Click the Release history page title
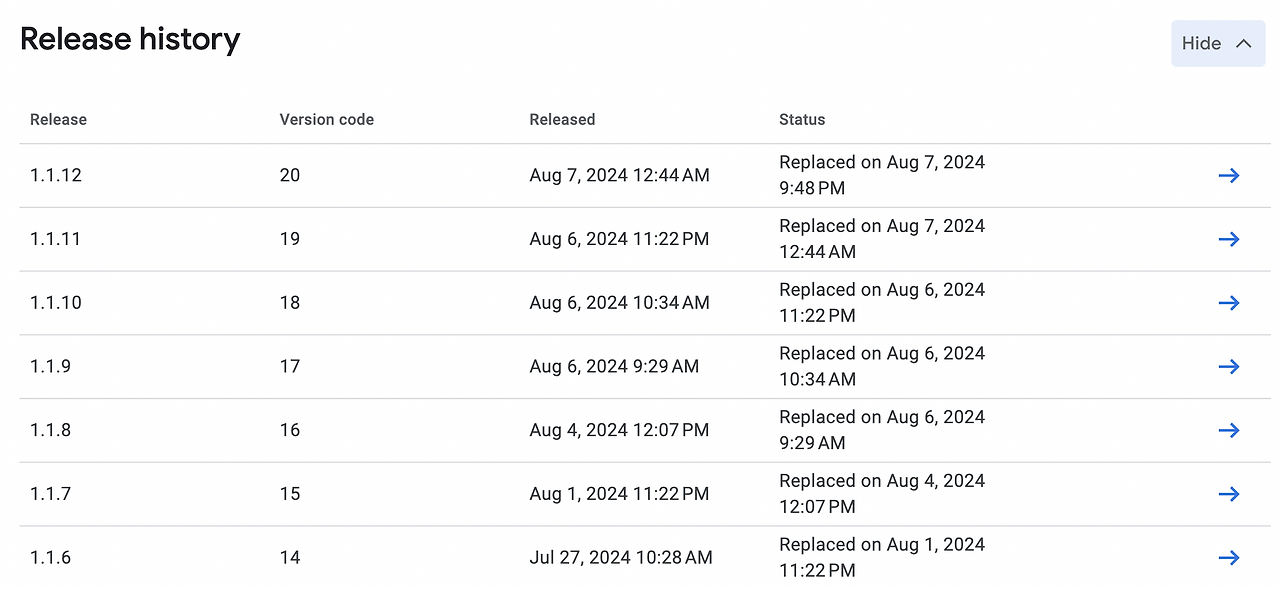Viewport: 1280px width, 589px height. pos(130,39)
